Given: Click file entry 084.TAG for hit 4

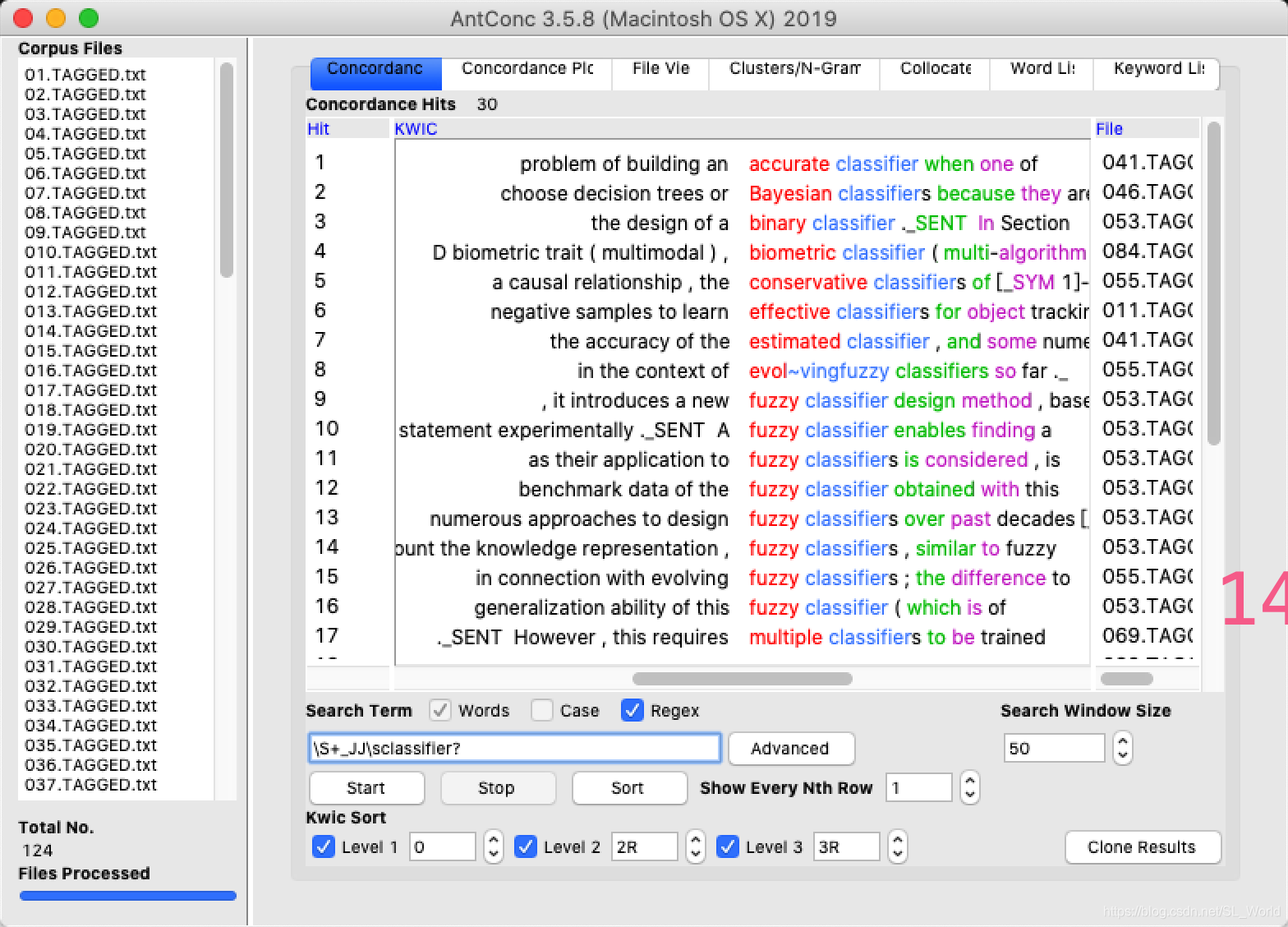Looking at the screenshot, I should (x=1147, y=251).
